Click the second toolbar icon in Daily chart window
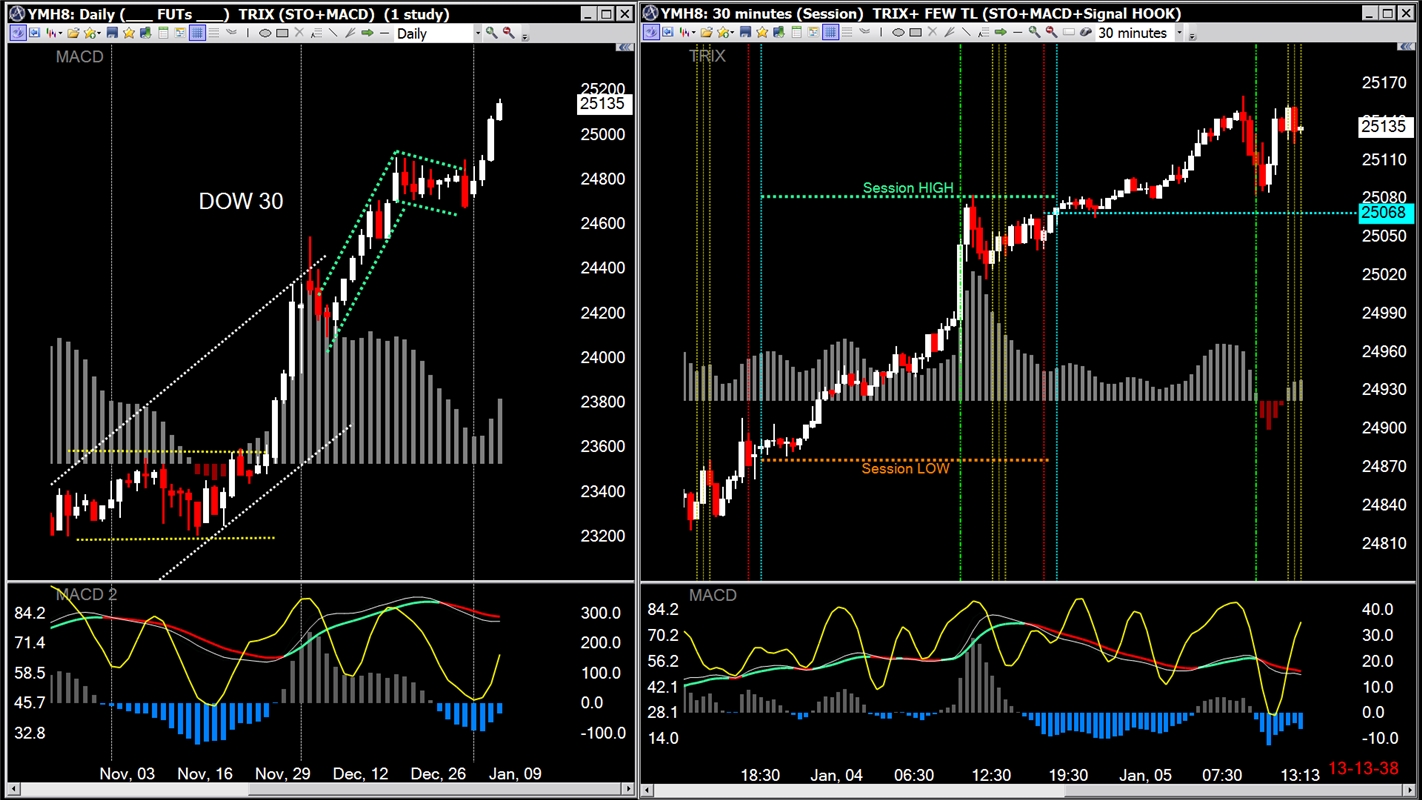1422x800 pixels. 34,33
